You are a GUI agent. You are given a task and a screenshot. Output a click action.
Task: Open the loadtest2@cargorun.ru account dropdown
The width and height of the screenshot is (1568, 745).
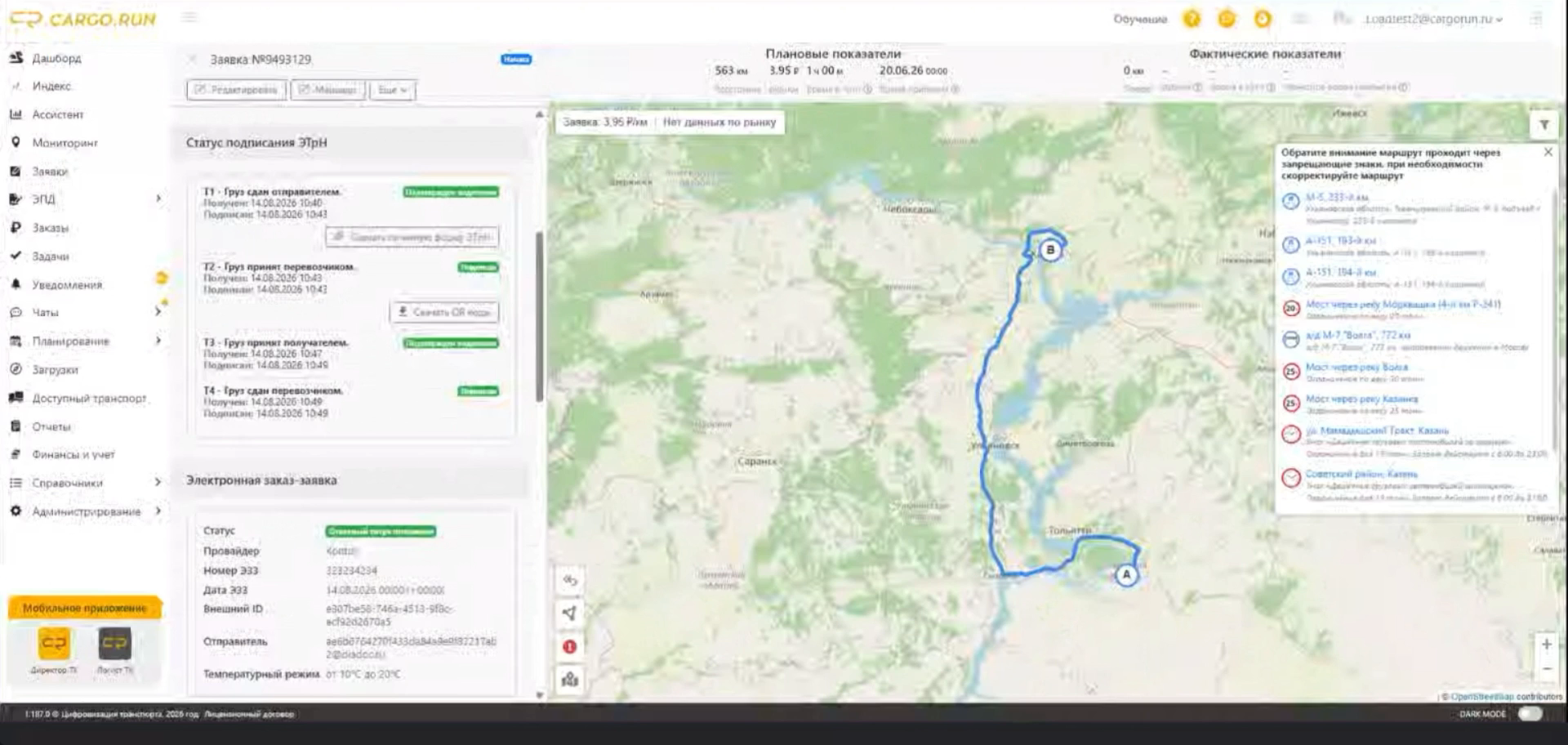(x=1433, y=19)
